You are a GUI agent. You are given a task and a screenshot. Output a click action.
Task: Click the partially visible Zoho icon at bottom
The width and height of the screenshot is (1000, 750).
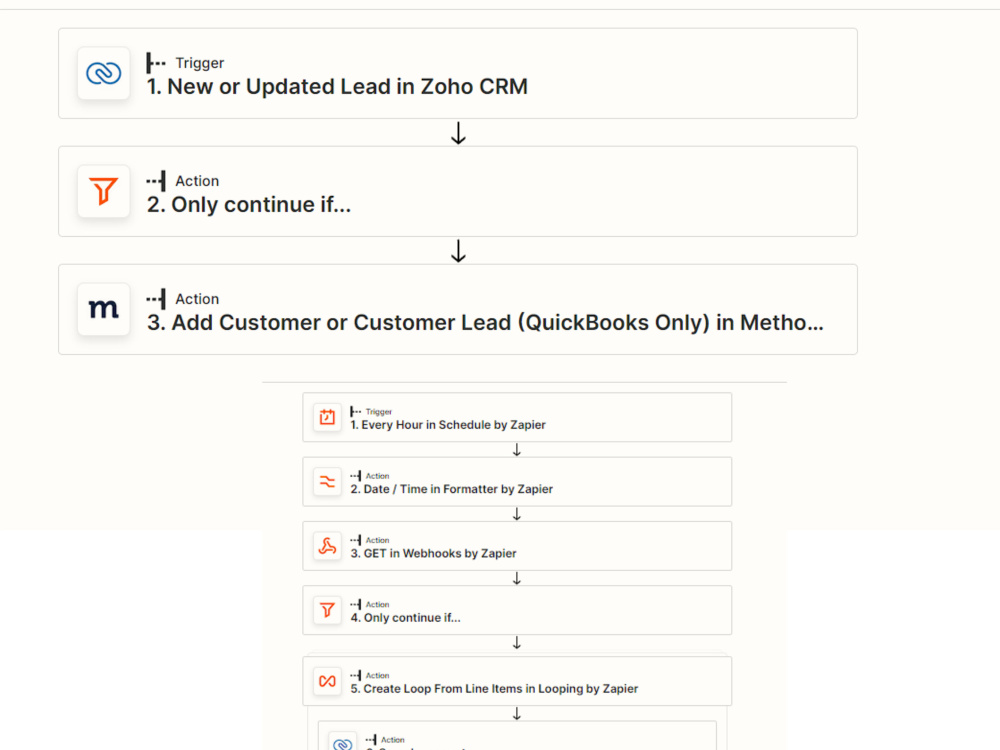(x=342, y=742)
